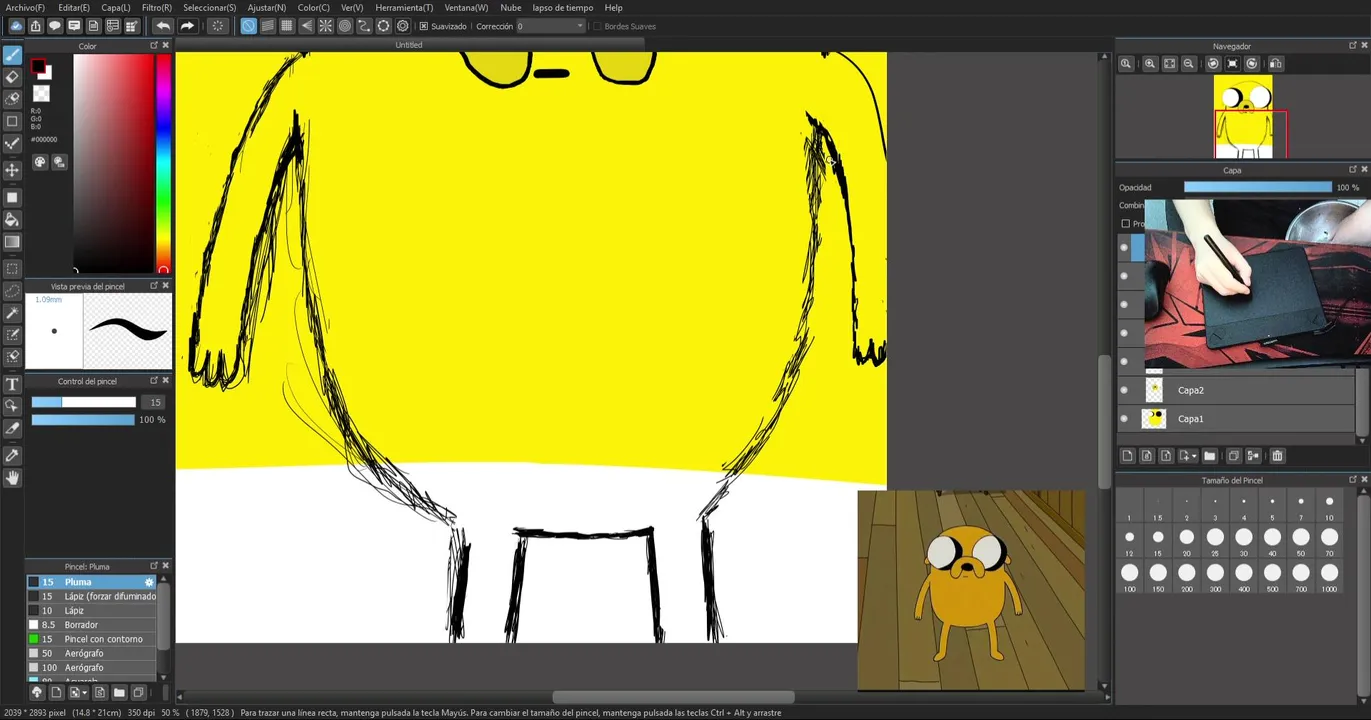Viewport: 1371px width, 720px height.
Task: Close the Color panel
Action: click(x=165, y=45)
